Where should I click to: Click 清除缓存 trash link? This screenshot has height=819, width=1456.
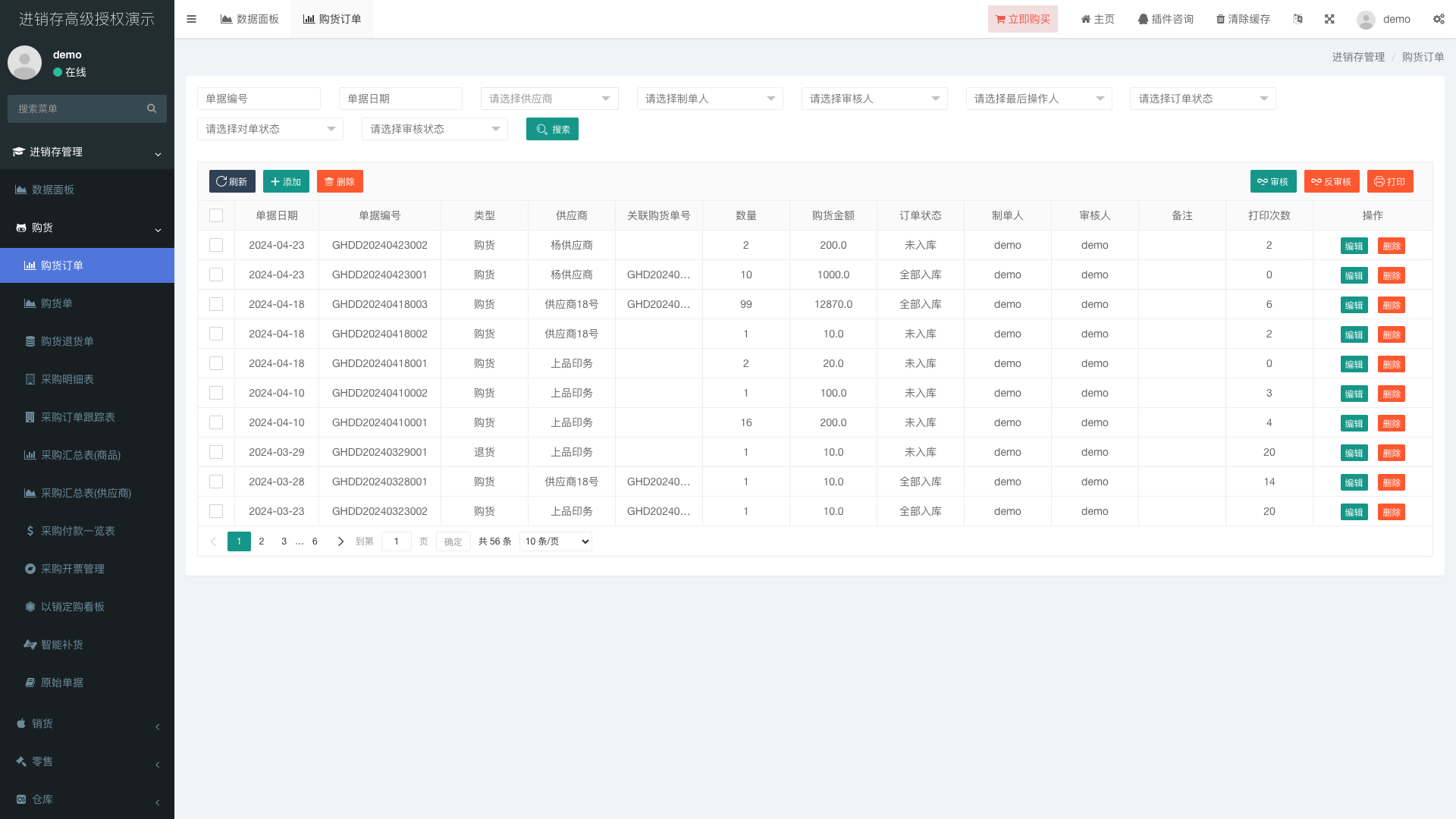click(1243, 19)
